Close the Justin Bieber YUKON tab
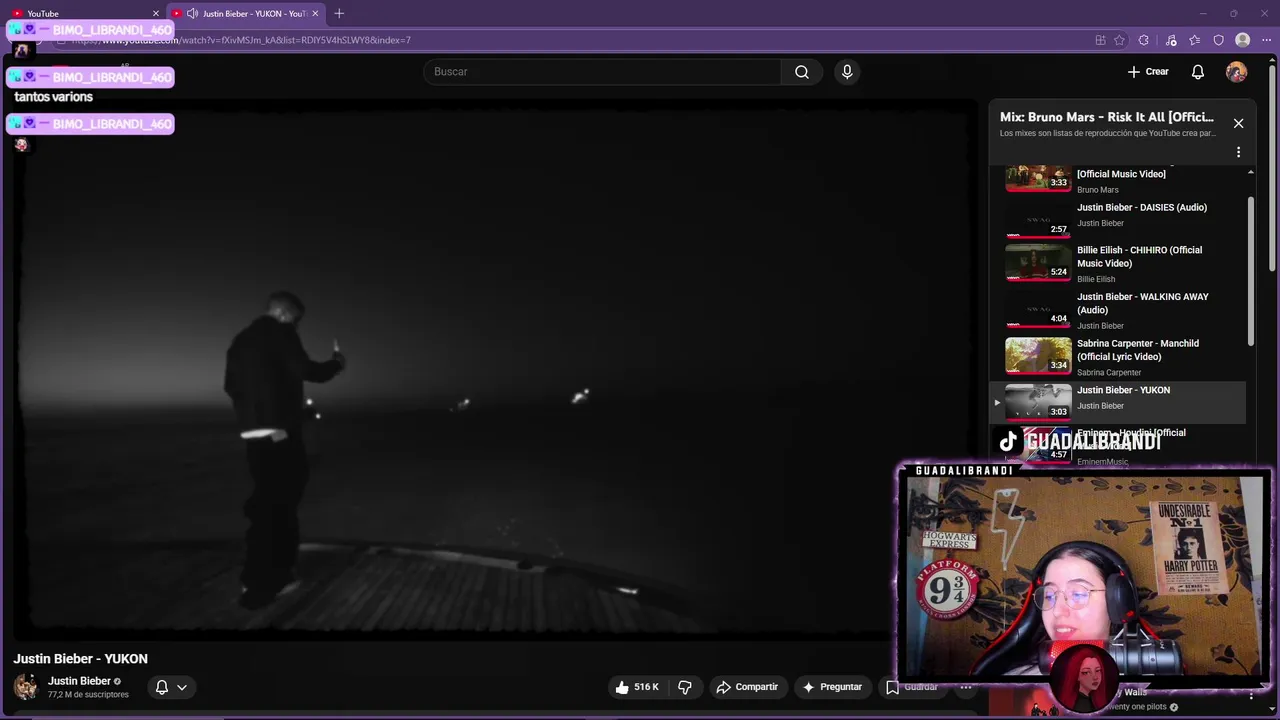The height and width of the screenshot is (720, 1280). [x=316, y=14]
